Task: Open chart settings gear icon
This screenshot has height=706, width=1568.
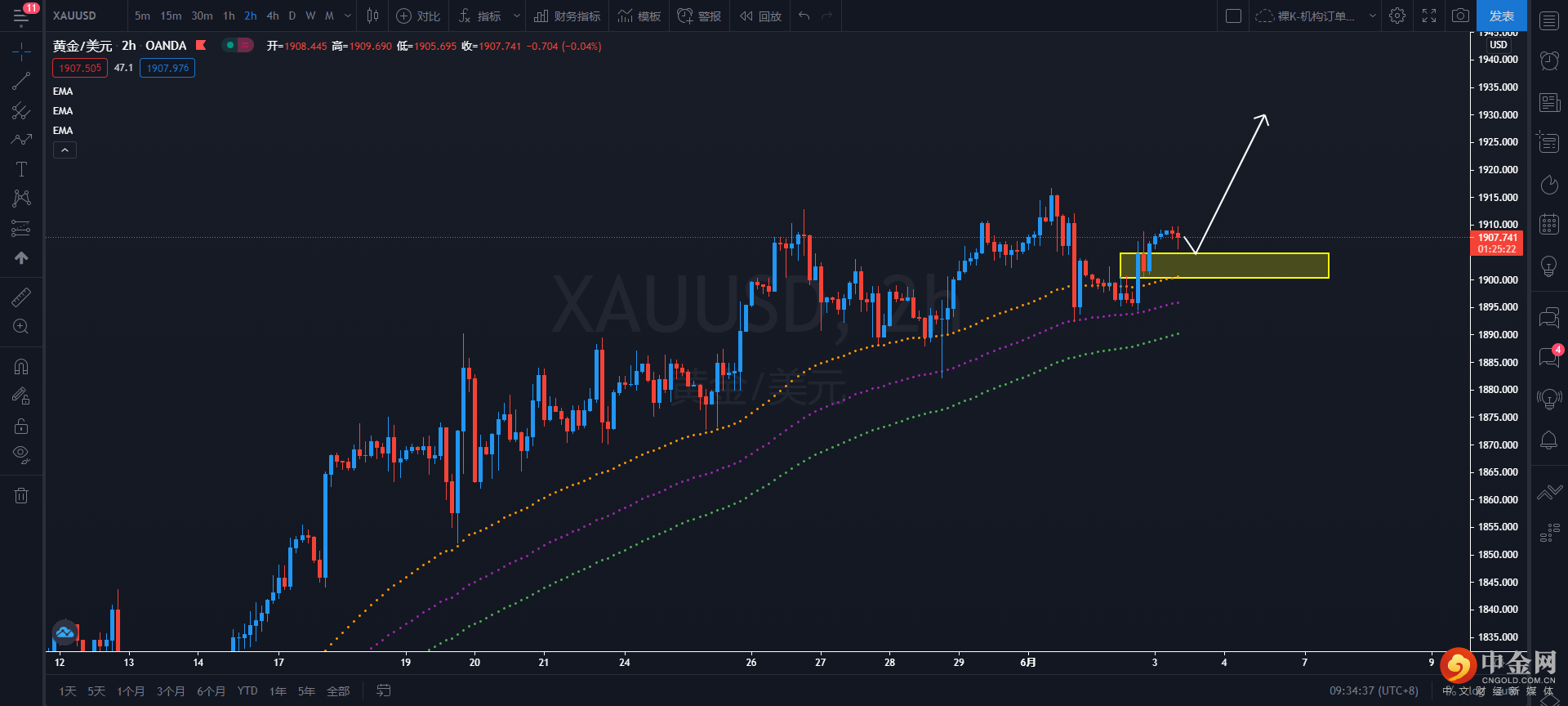Action: click(1397, 16)
